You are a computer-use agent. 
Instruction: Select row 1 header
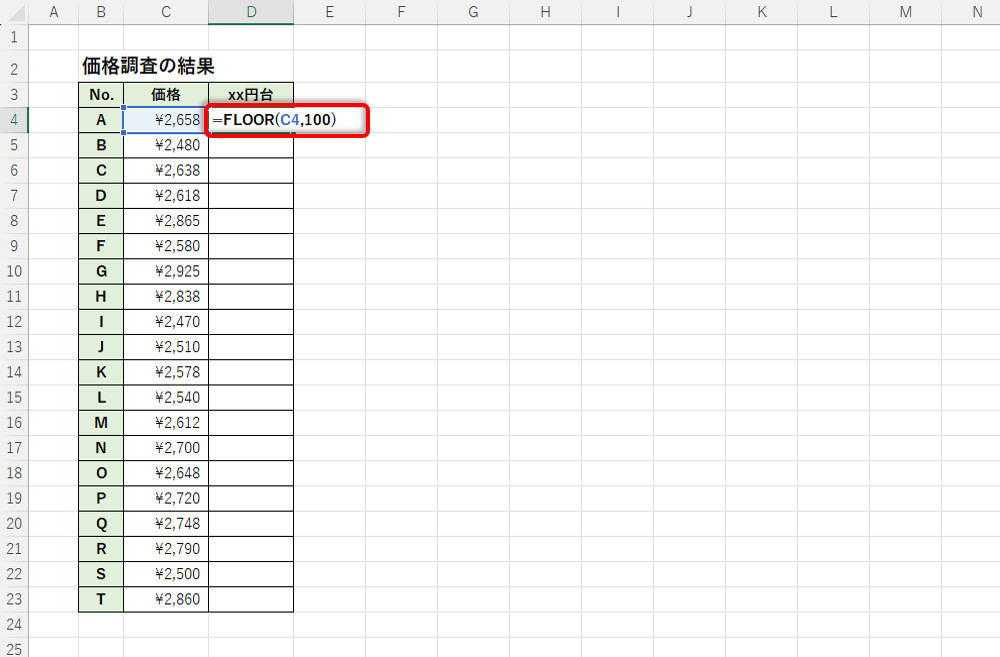pos(14,38)
